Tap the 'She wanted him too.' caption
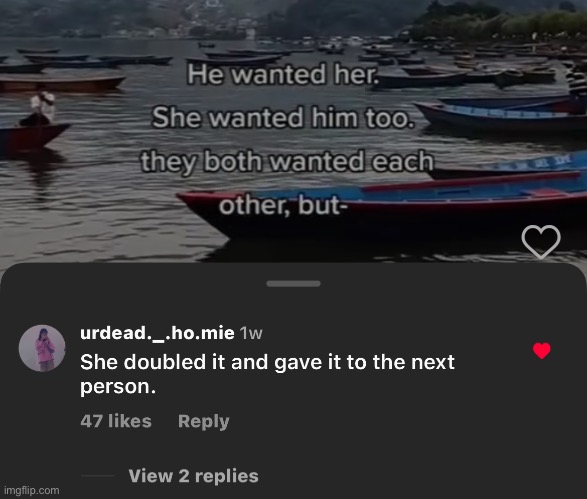587x499 pixels. pos(283,118)
